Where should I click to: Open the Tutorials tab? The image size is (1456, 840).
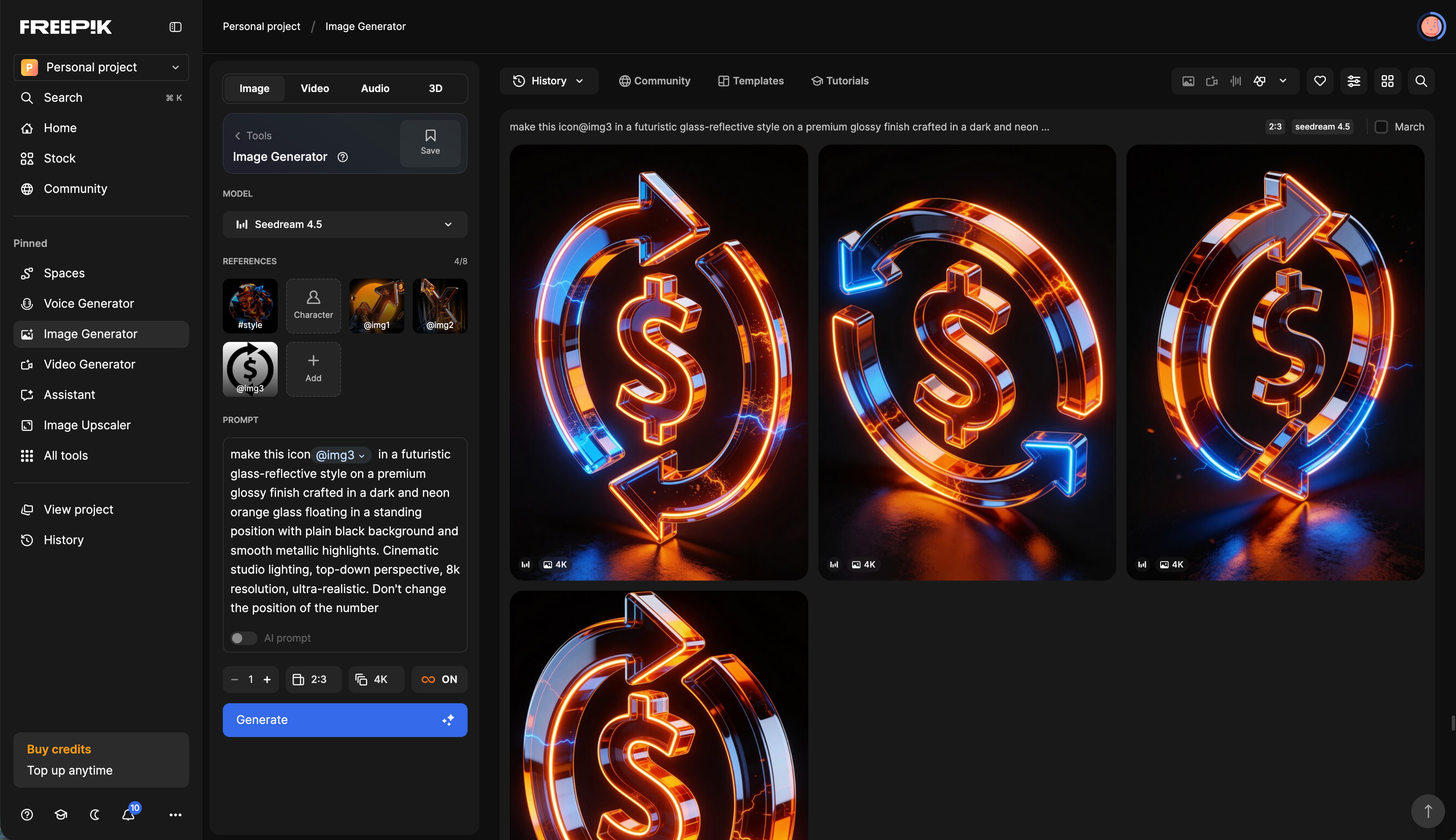click(x=839, y=81)
